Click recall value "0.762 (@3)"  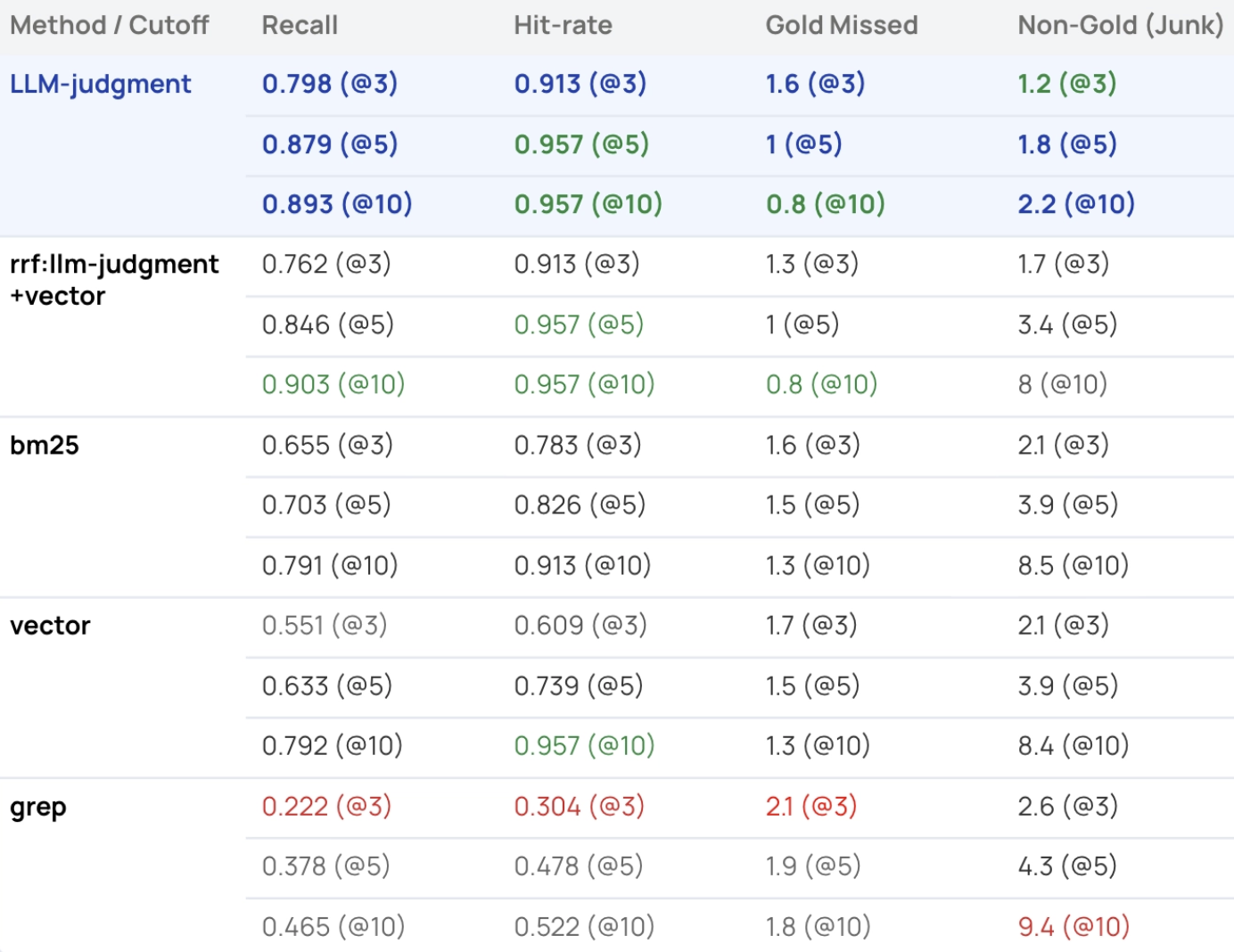(x=326, y=264)
